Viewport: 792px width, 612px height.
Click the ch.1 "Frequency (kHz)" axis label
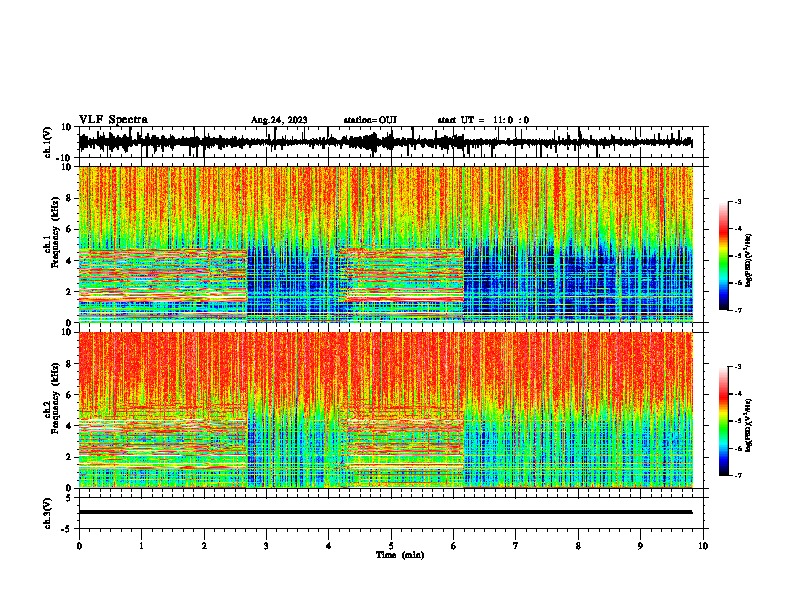(x=55, y=232)
